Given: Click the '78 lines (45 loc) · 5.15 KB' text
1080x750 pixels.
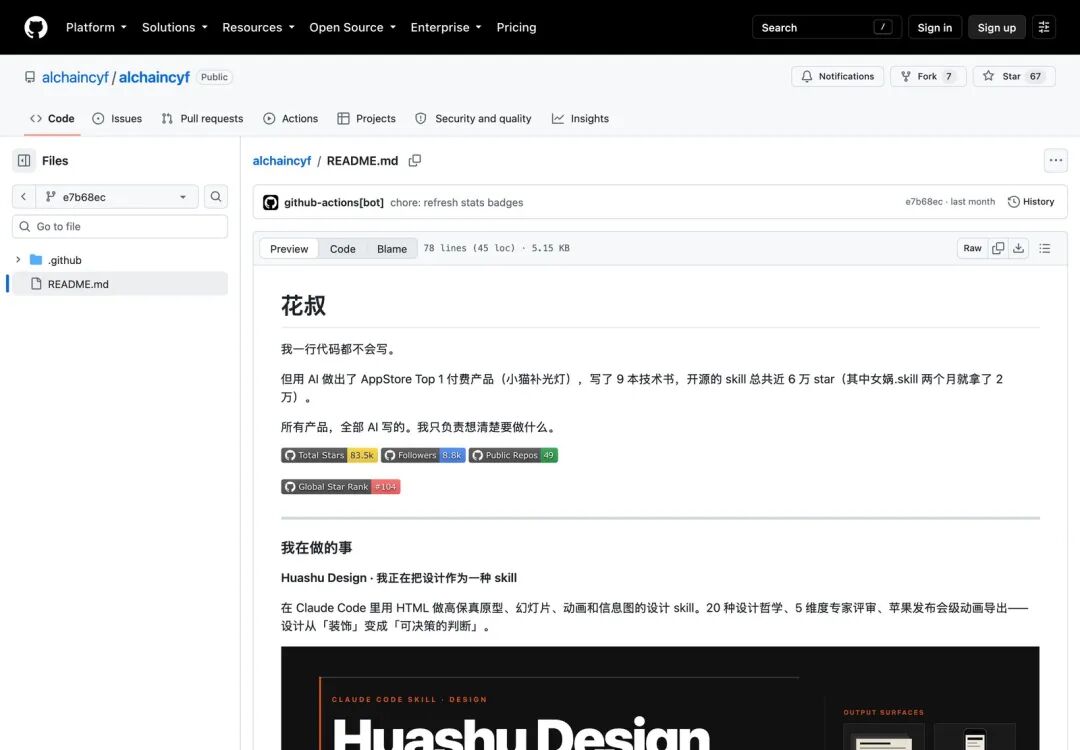Looking at the screenshot, I should point(497,248).
